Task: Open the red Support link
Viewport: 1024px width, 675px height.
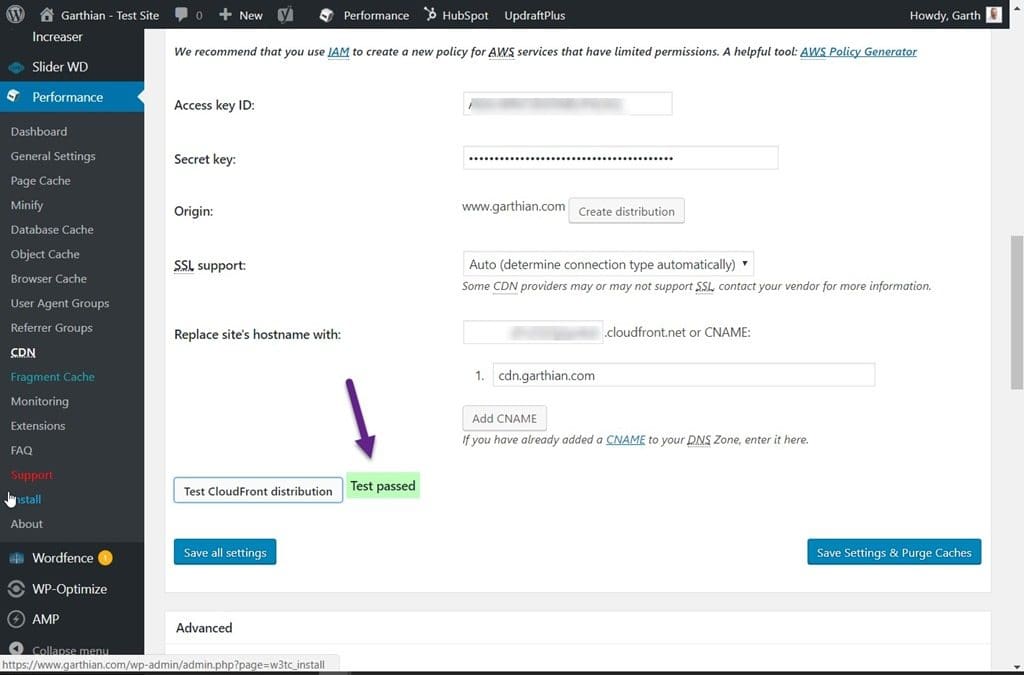Action: pyautogui.click(x=31, y=475)
